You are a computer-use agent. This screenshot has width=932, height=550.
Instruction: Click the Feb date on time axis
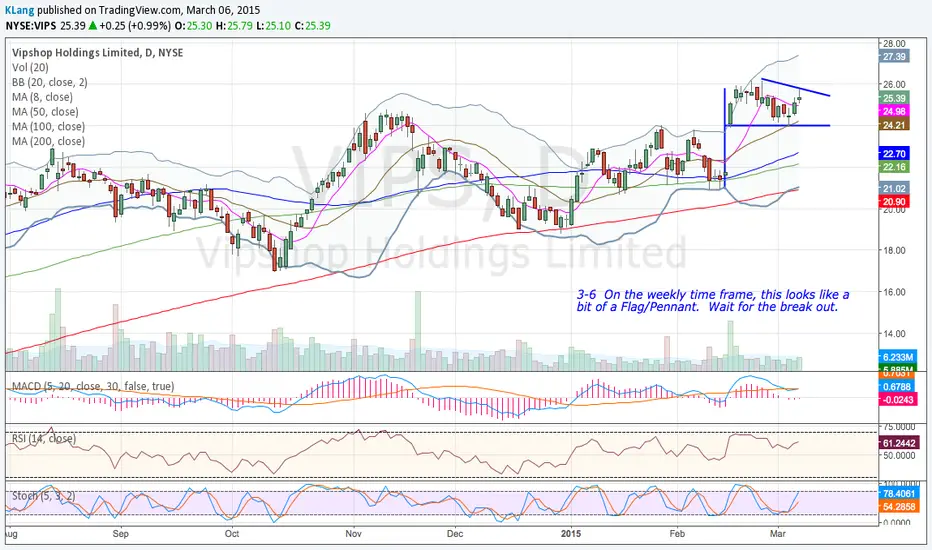click(677, 534)
